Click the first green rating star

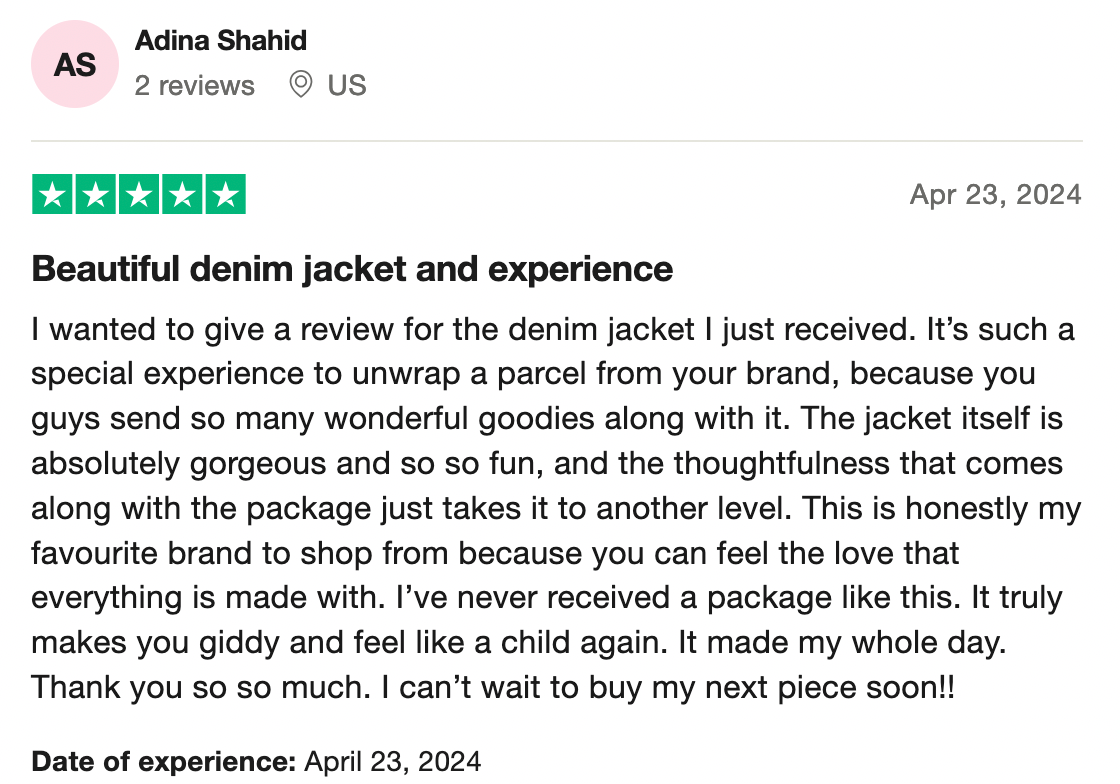click(52, 194)
